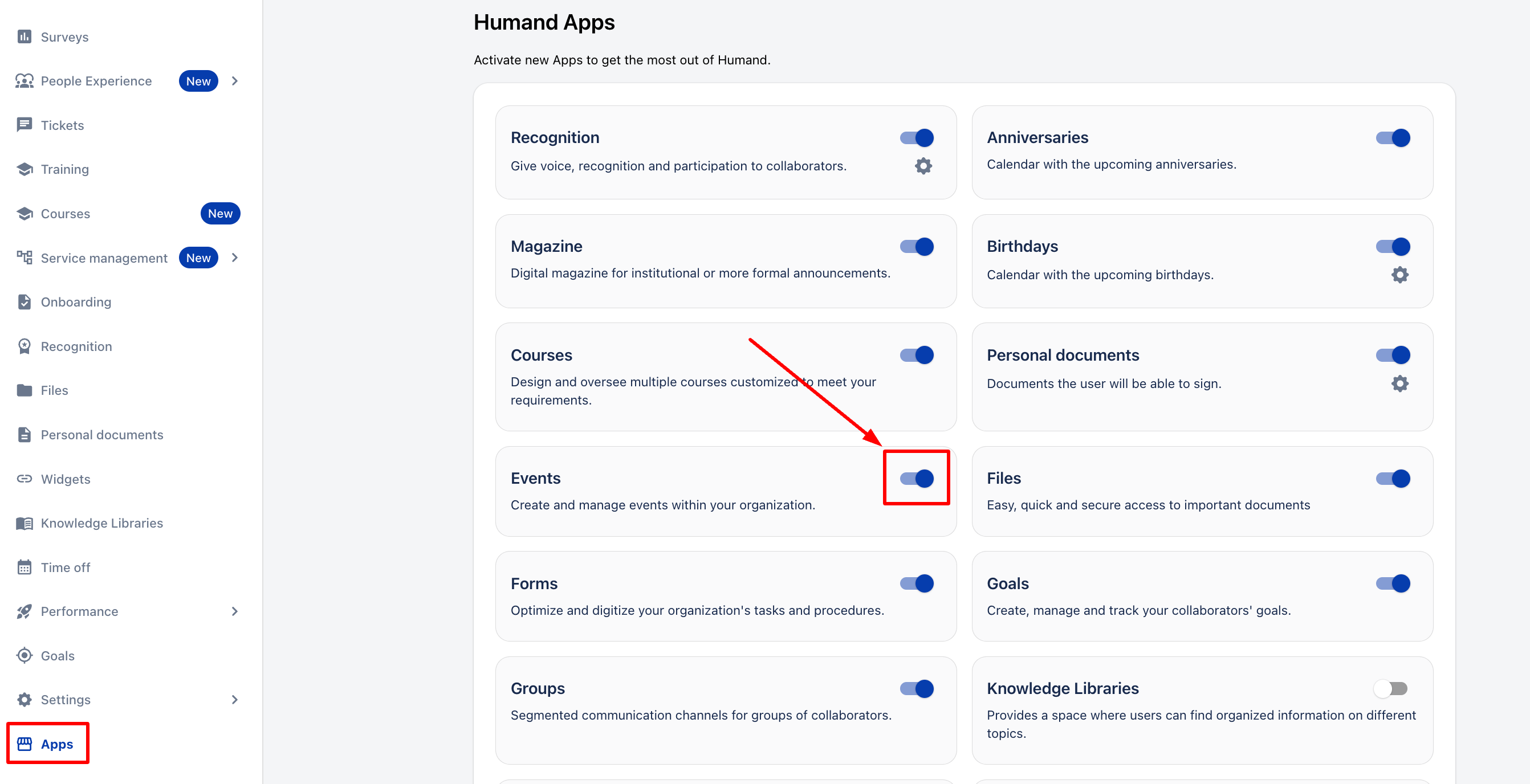Disable the Events app toggle
The image size is (1530, 784).
917,479
